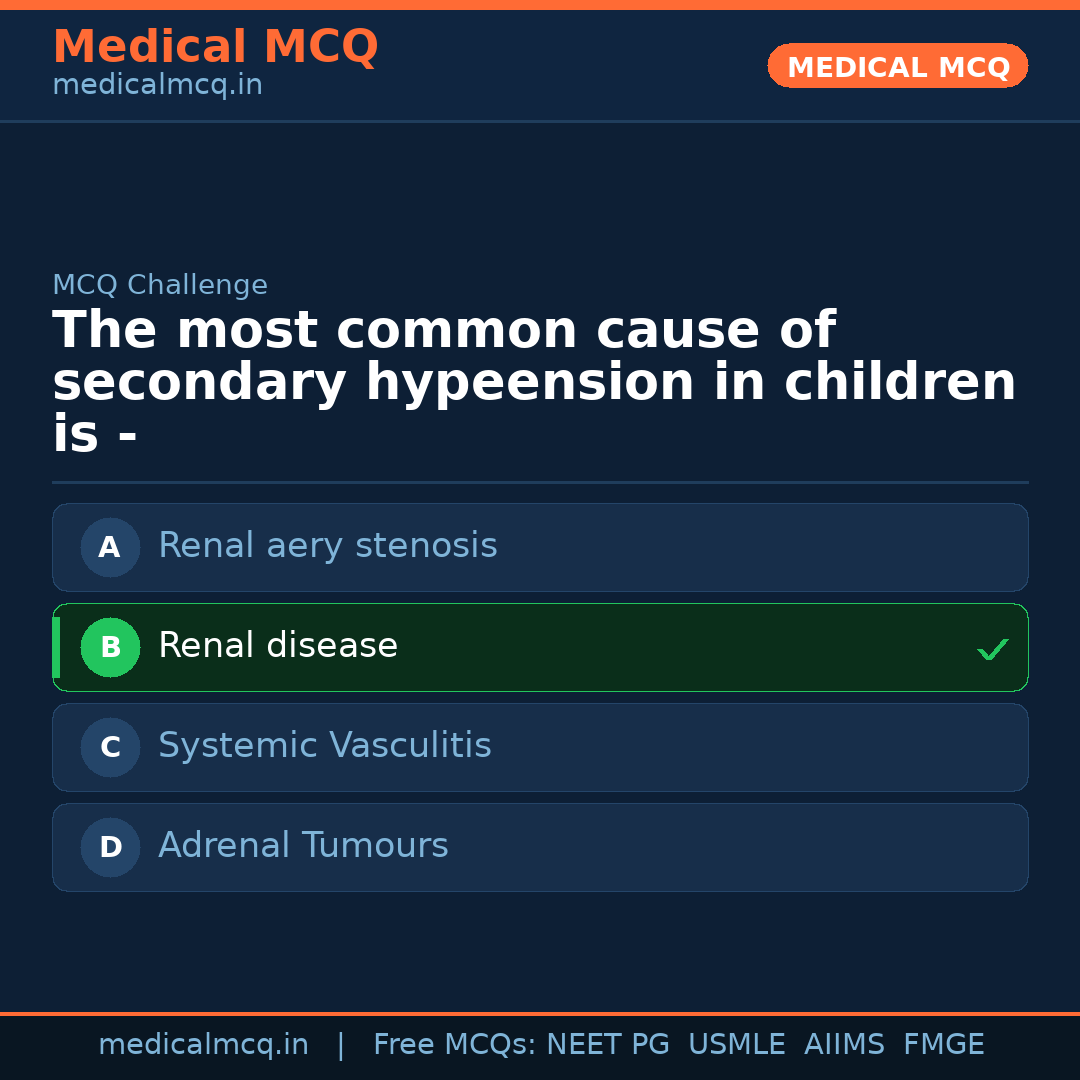The image size is (1080, 1080).
Task: Click the green highlight bar beside option B
Action: (56, 647)
